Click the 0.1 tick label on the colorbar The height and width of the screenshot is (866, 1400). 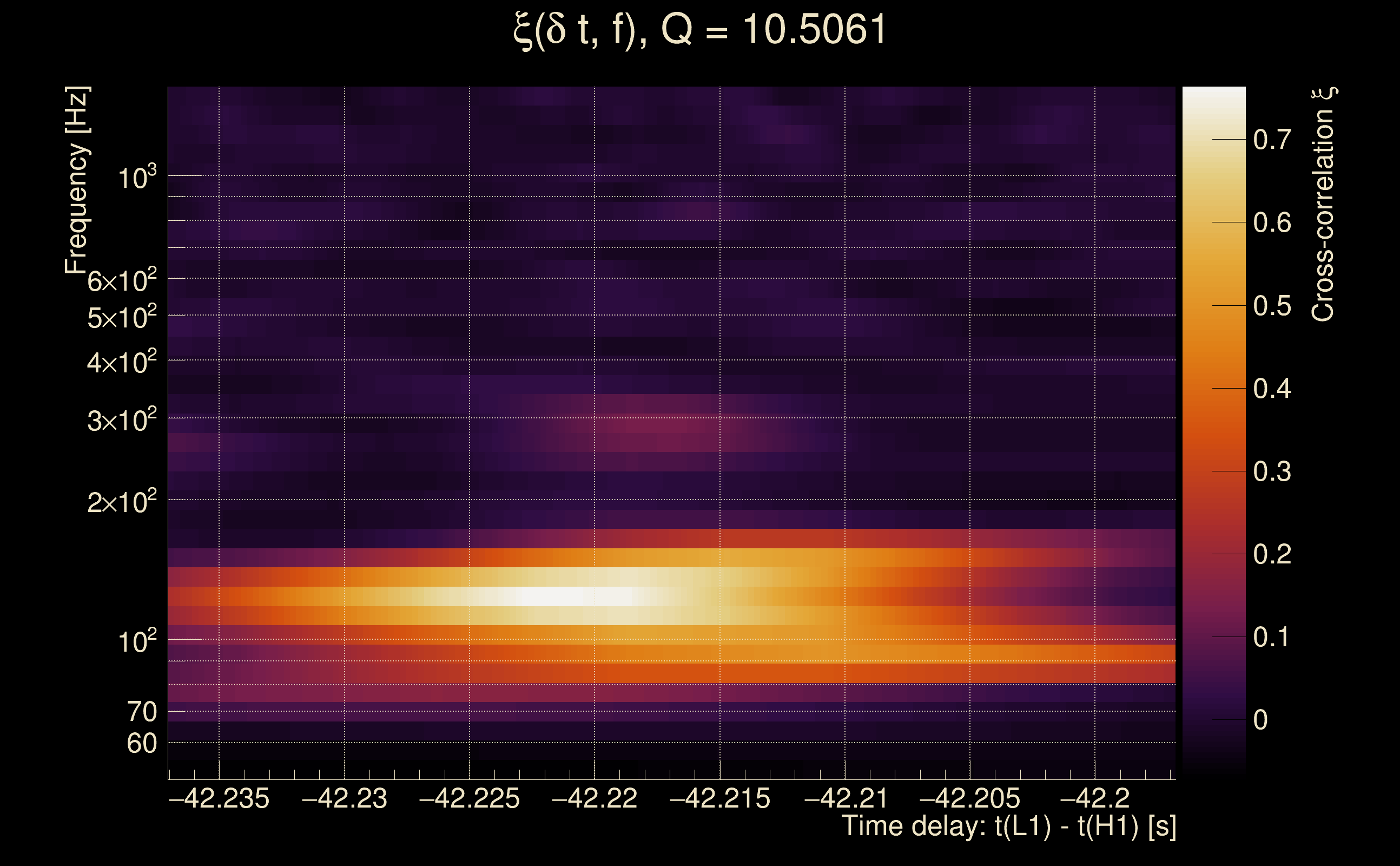click(x=1272, y=637)
